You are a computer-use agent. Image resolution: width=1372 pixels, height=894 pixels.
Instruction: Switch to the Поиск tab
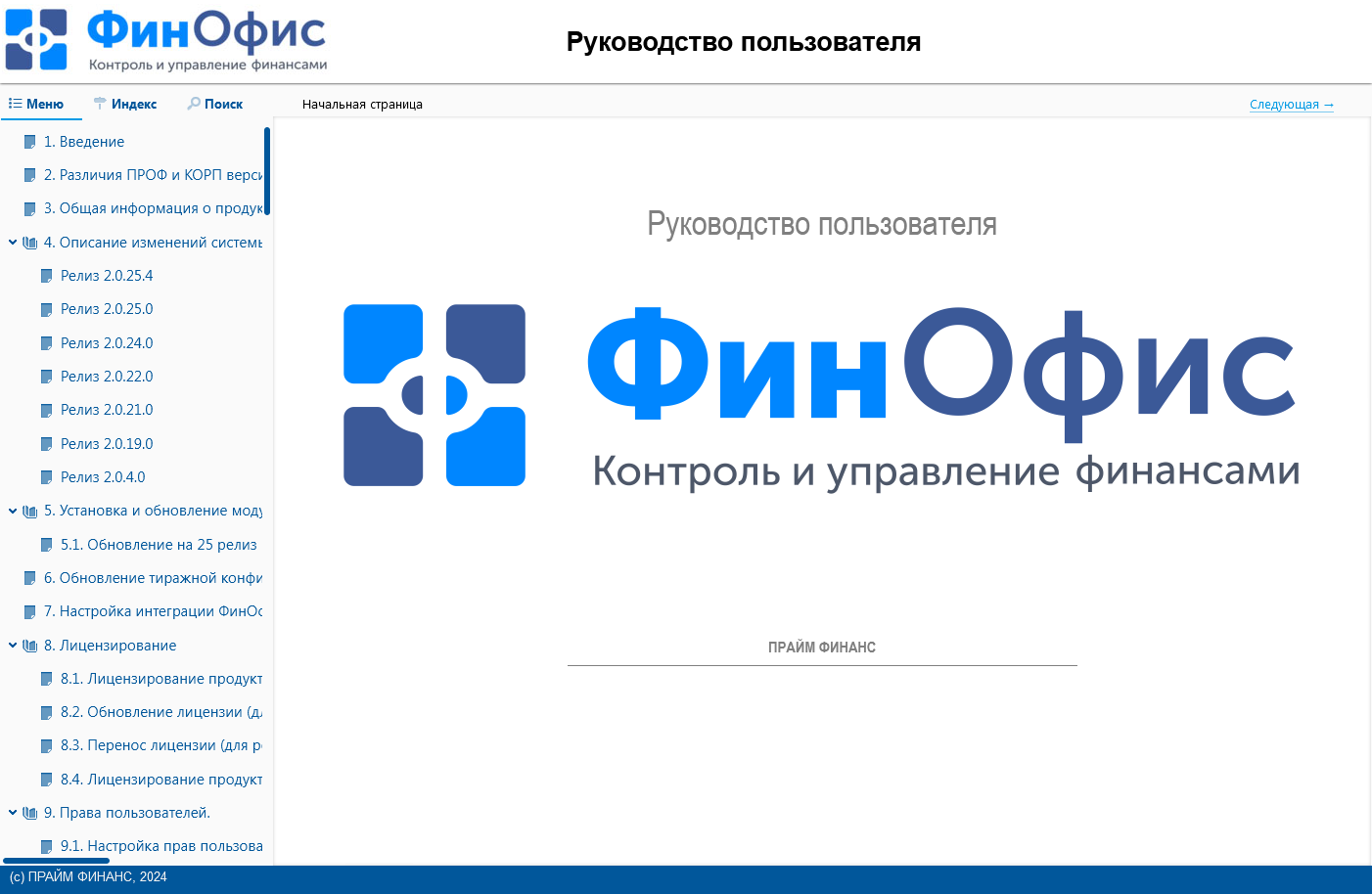[214, 104]
